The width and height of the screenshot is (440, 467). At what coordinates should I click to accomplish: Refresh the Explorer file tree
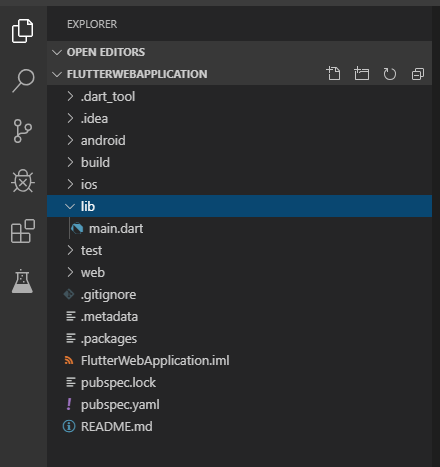tap(389, 74)
